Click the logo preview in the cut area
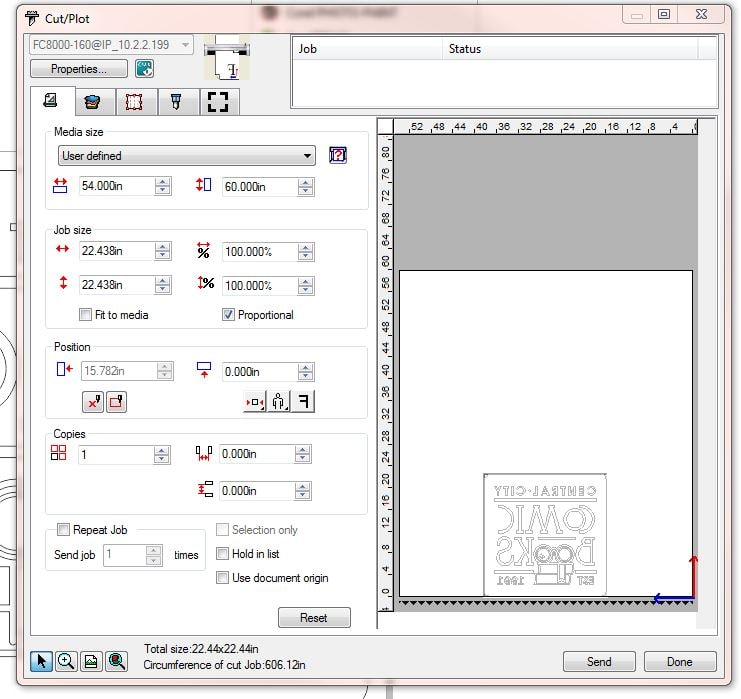 click(x=545, y=535)
